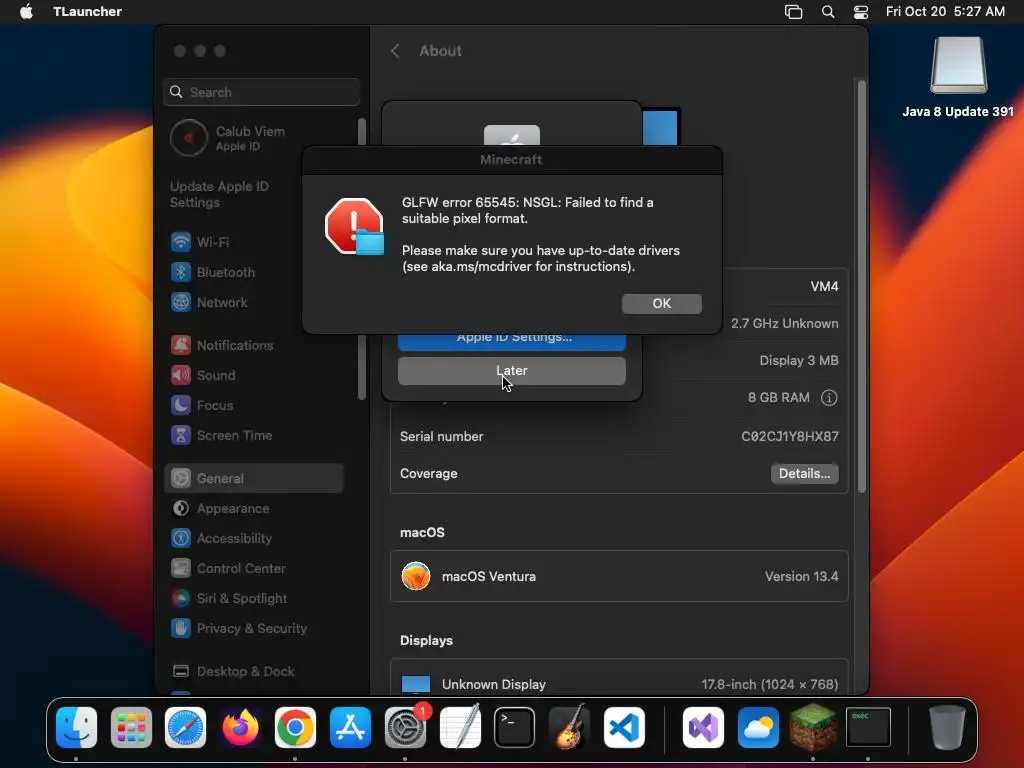Open Terminal from the Dock

coord(515,727)
